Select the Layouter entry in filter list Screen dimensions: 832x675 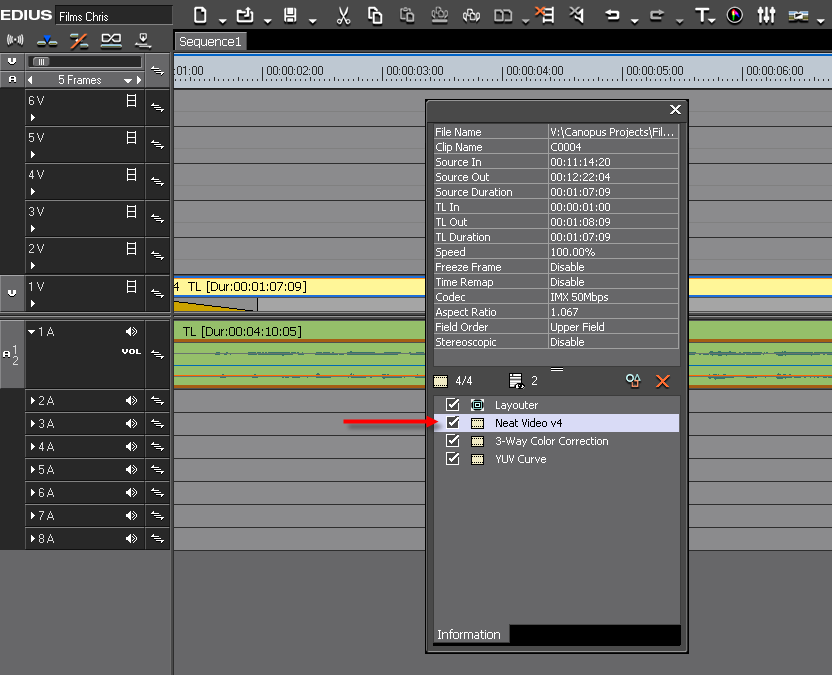516,405
